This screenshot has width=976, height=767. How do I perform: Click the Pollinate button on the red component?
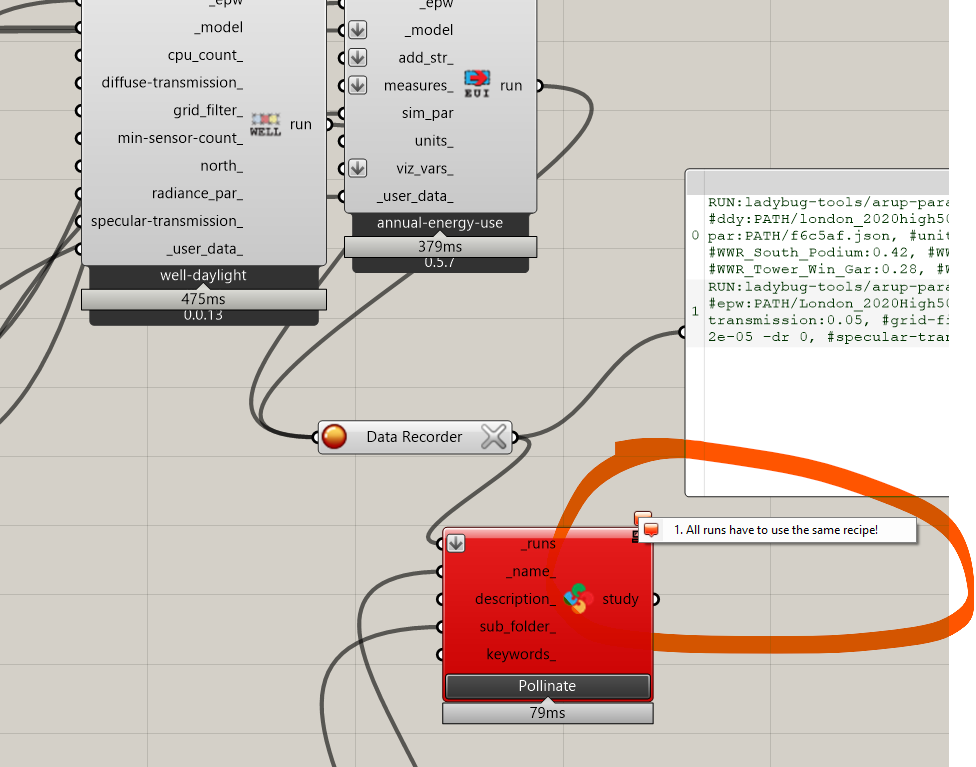(x=548, y=686)
